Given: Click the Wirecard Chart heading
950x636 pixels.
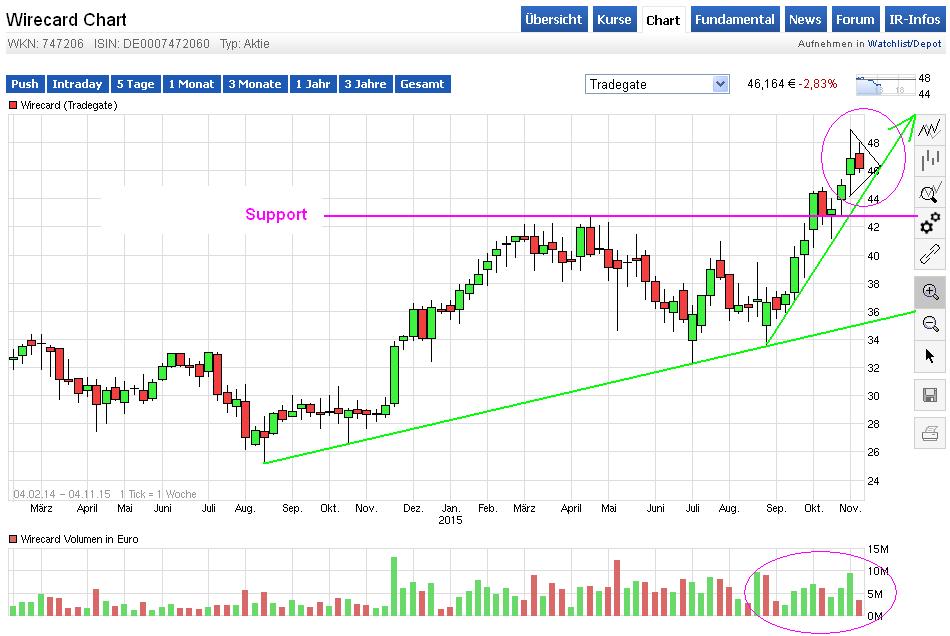Looking at the screenshot, I should coord(66,19).
